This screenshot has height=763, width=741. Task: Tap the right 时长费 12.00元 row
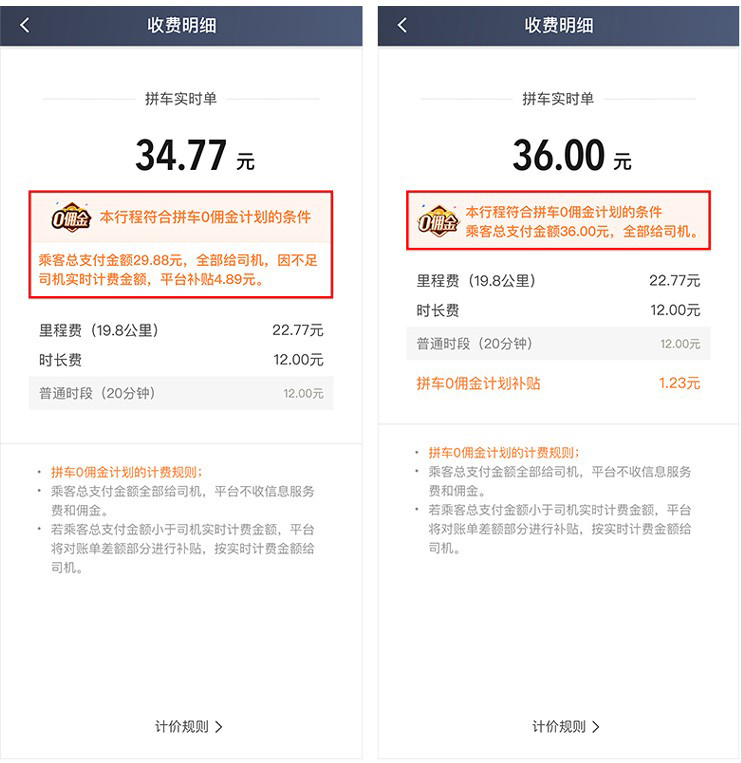tap(558, 310)
